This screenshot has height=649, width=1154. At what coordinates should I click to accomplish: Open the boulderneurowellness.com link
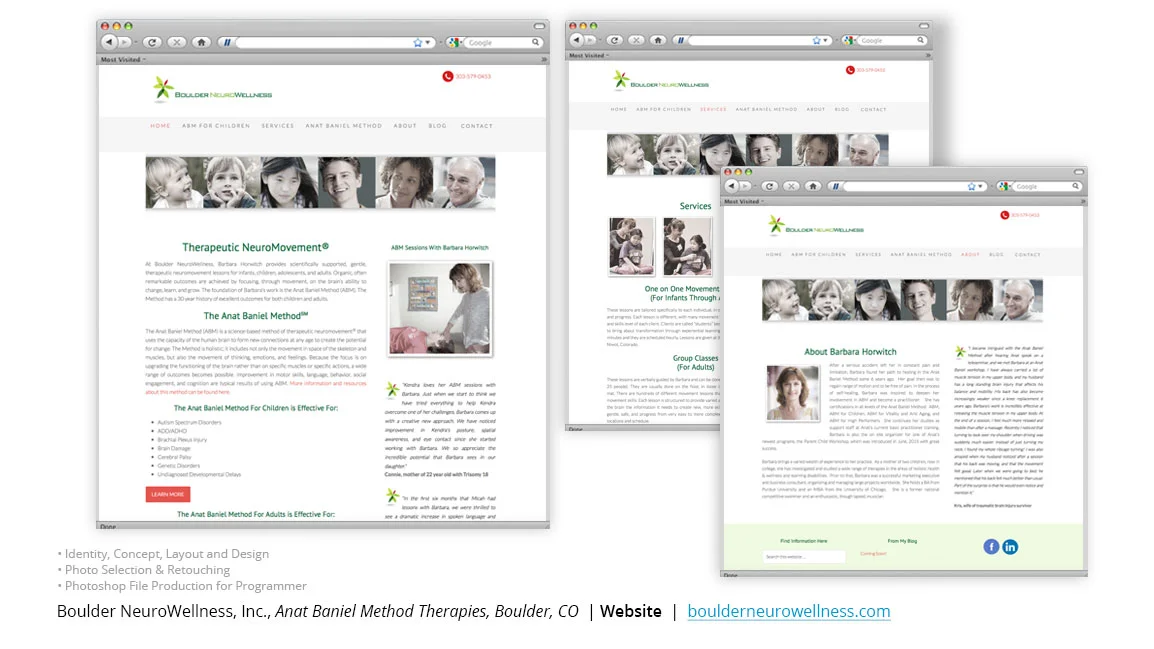click(x=789, y=611)
